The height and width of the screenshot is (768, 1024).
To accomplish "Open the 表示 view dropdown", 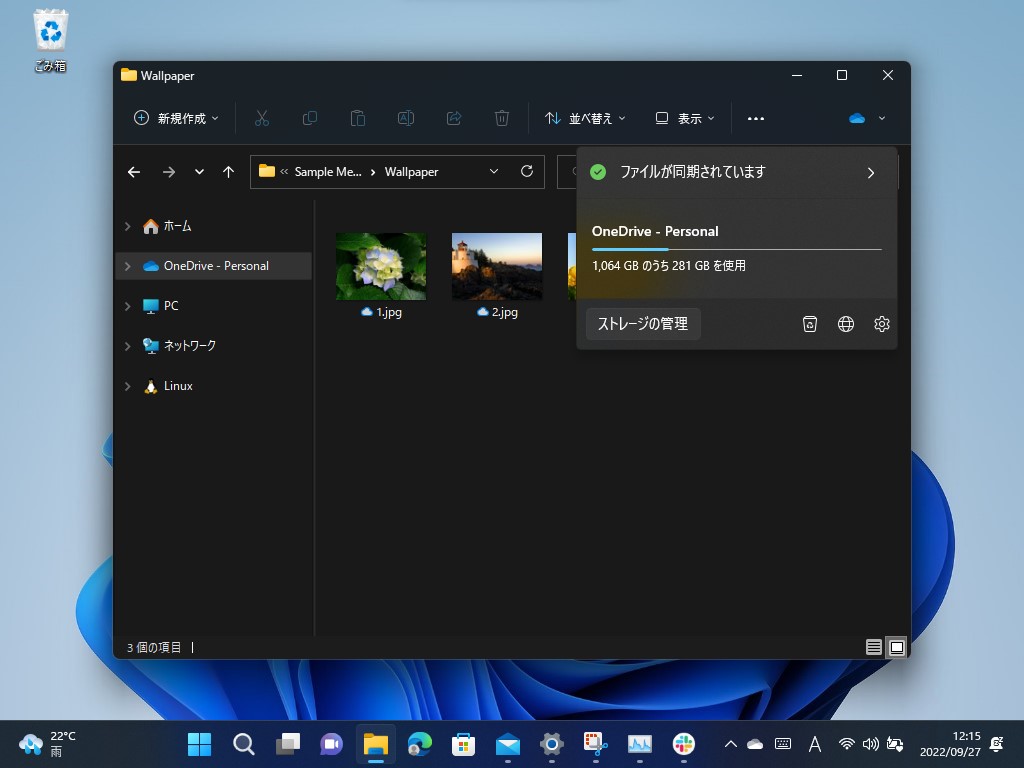I will pyautogui.click(x=685, y=118).
